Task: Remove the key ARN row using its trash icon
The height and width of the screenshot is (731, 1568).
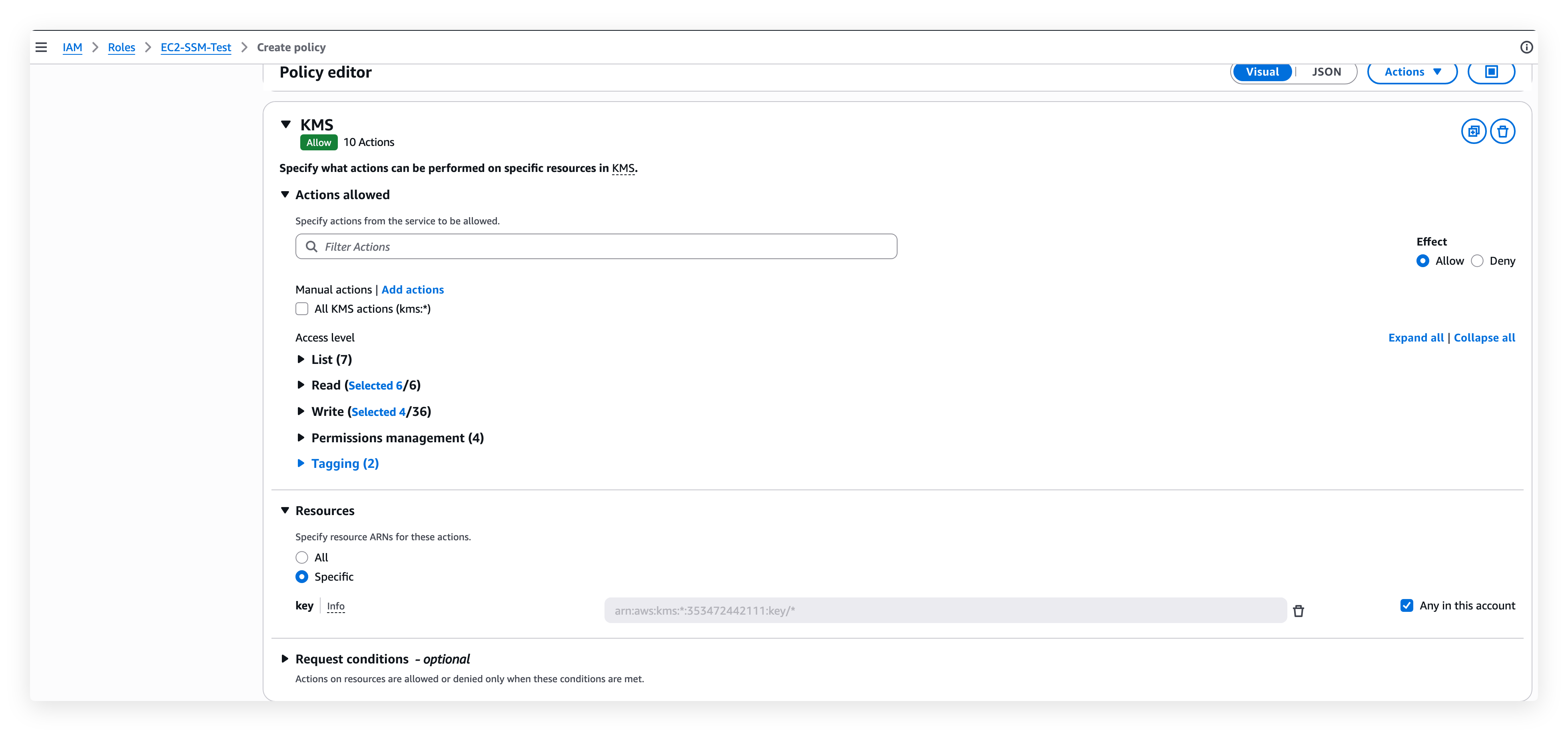Action: pyautogui.click(x=1299, y=611)
